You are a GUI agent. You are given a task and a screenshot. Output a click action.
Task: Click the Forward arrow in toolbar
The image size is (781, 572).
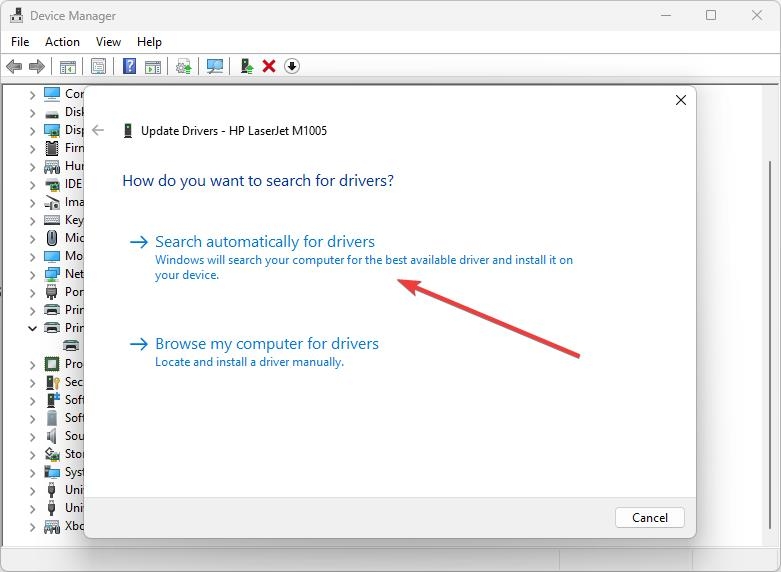click(x=37, y=66)
